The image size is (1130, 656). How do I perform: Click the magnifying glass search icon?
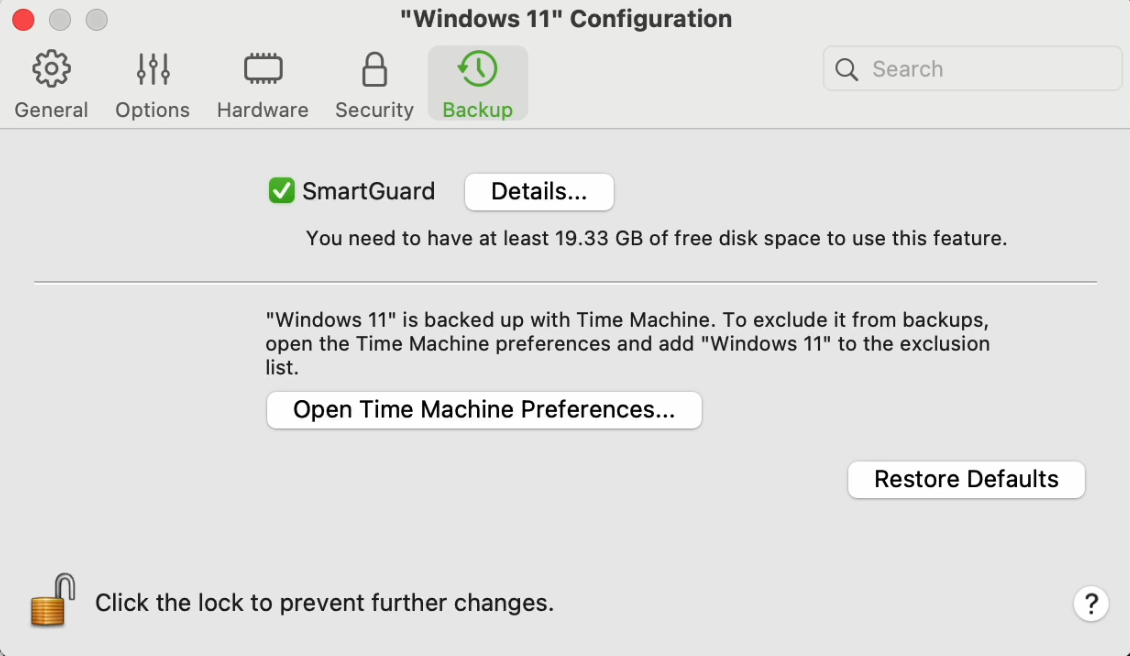click(x=847, y=69)
